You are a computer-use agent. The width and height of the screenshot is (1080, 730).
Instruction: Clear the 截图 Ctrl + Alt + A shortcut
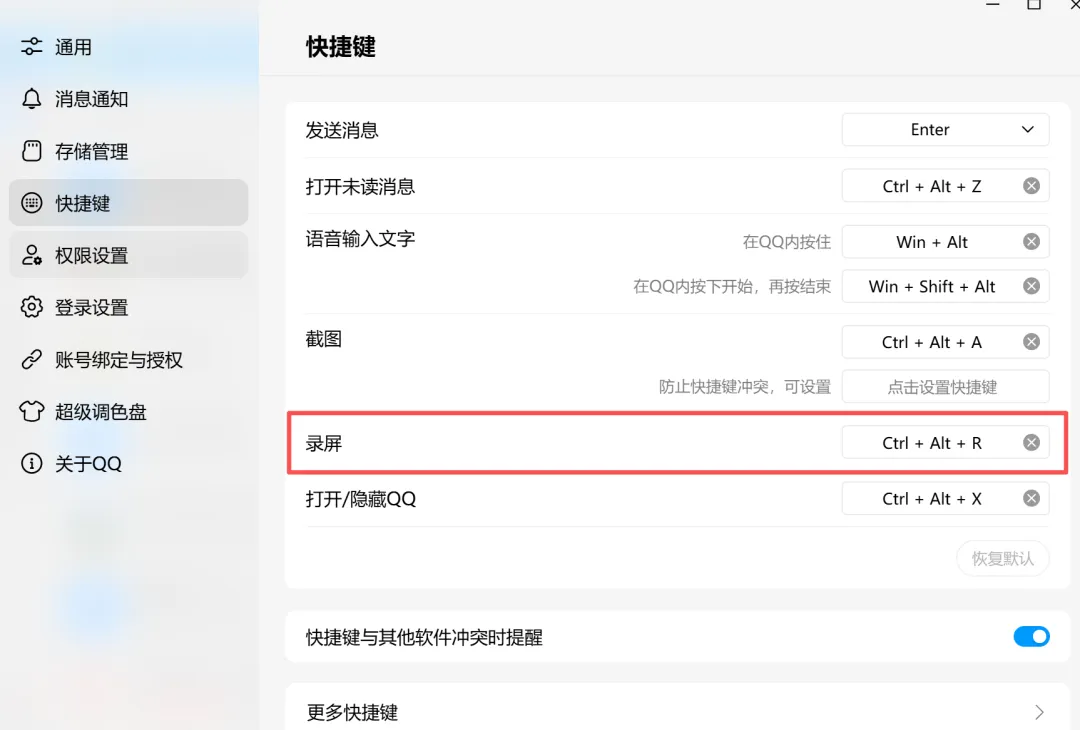[1031, 342]
